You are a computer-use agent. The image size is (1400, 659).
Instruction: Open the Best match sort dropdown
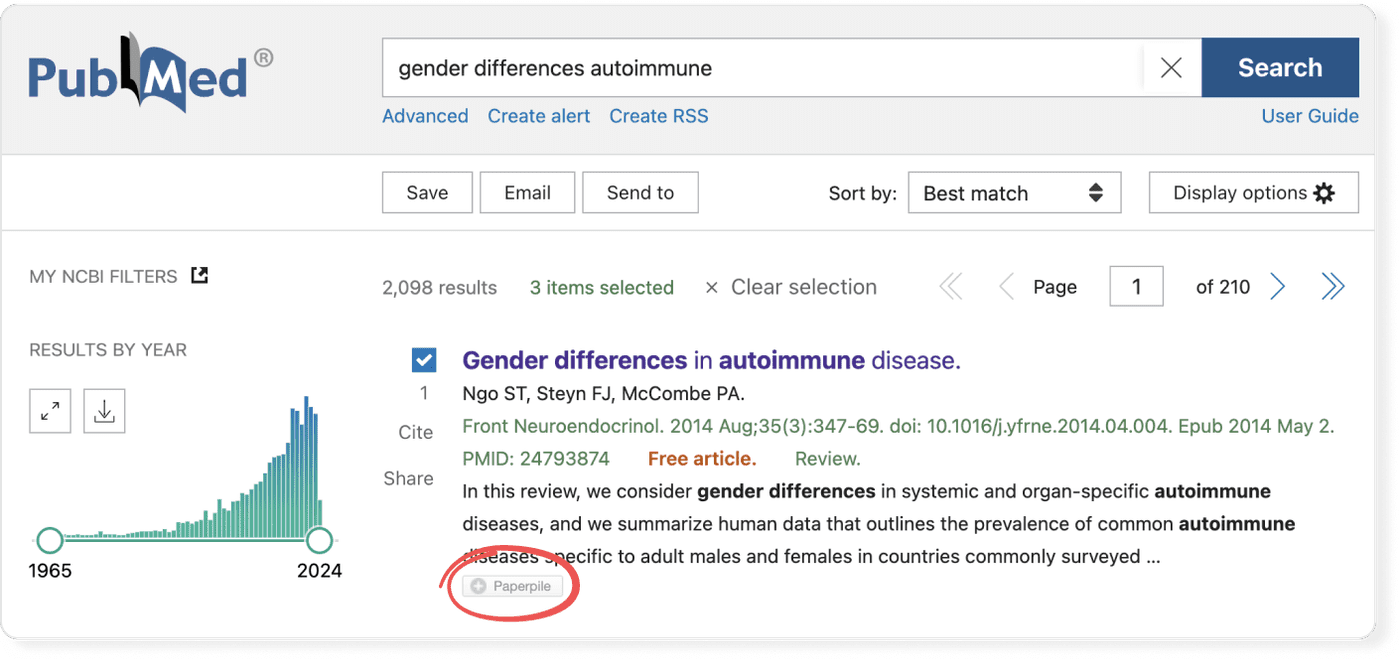(1014, 192)
